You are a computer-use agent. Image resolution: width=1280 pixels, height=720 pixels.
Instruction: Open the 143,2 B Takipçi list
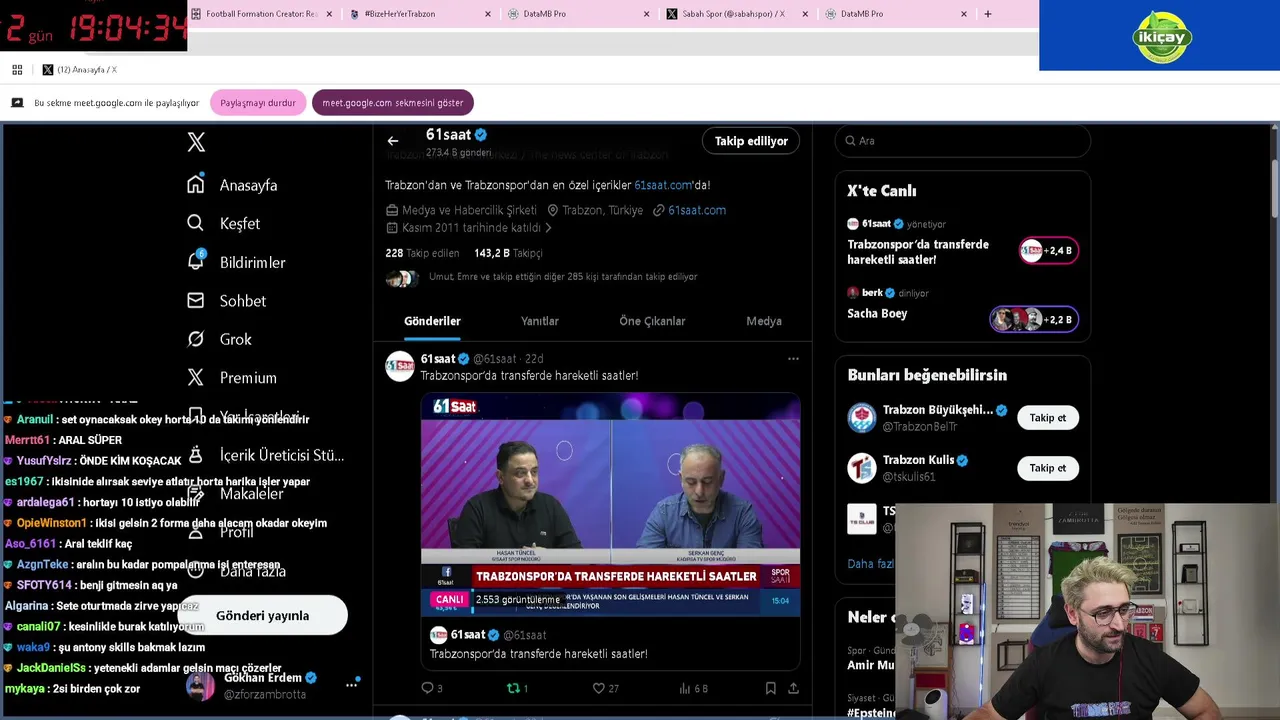[x=508, y=253]
